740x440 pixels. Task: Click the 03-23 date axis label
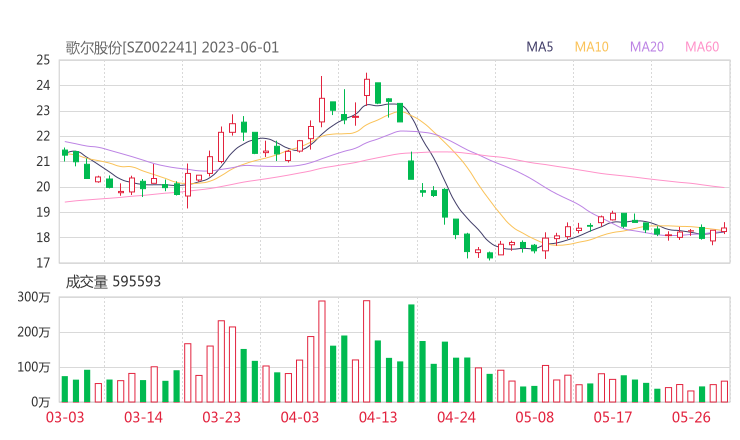(221, 417)
